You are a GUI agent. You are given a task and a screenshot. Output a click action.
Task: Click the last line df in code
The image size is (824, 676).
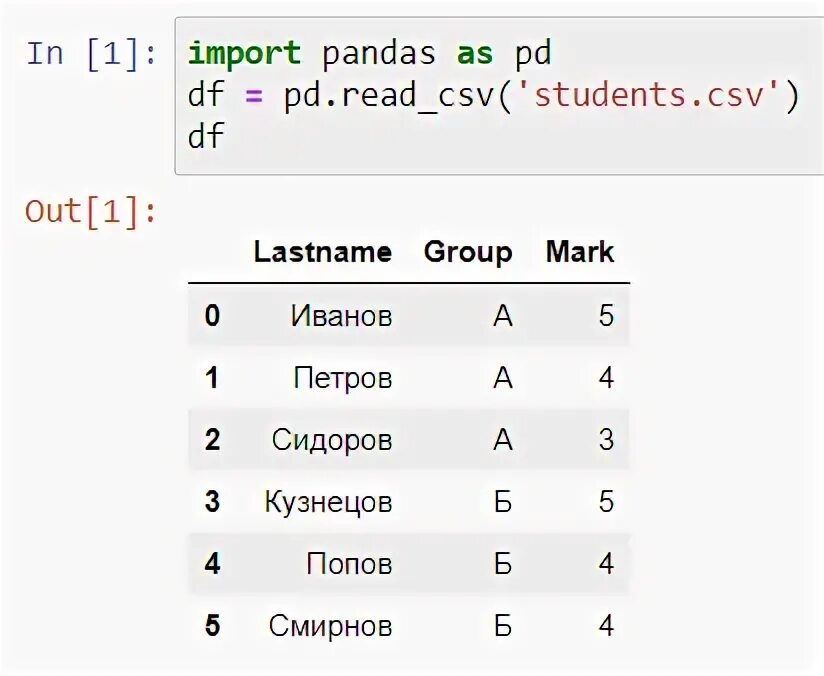tap(206, 136)
